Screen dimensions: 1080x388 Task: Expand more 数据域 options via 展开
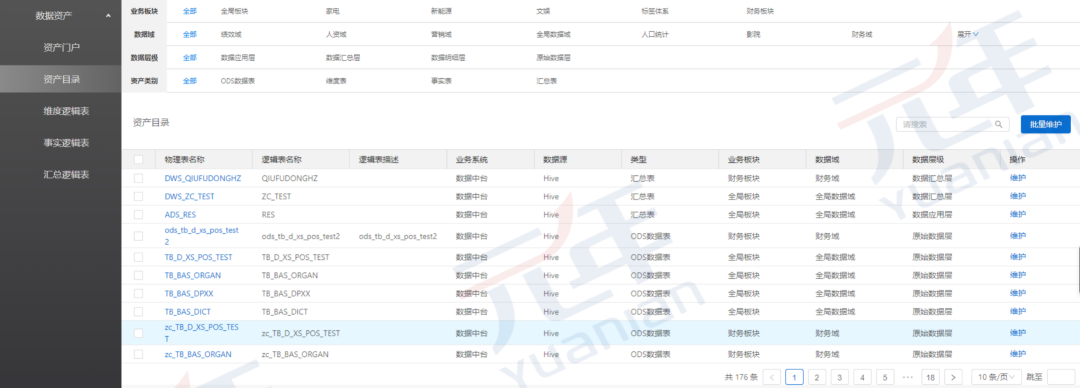pyautogui.click(x=968, y=33)
